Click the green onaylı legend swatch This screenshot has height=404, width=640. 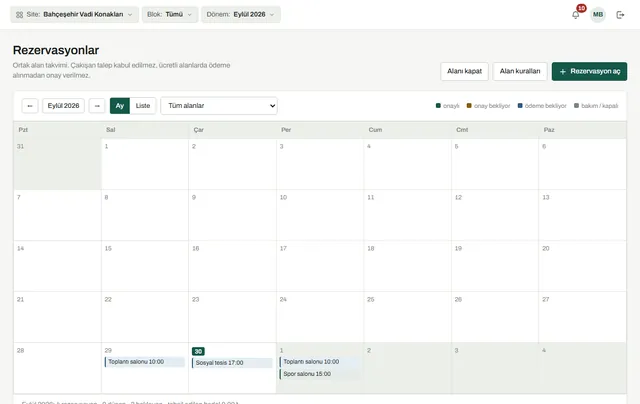[x=438, y=106]
